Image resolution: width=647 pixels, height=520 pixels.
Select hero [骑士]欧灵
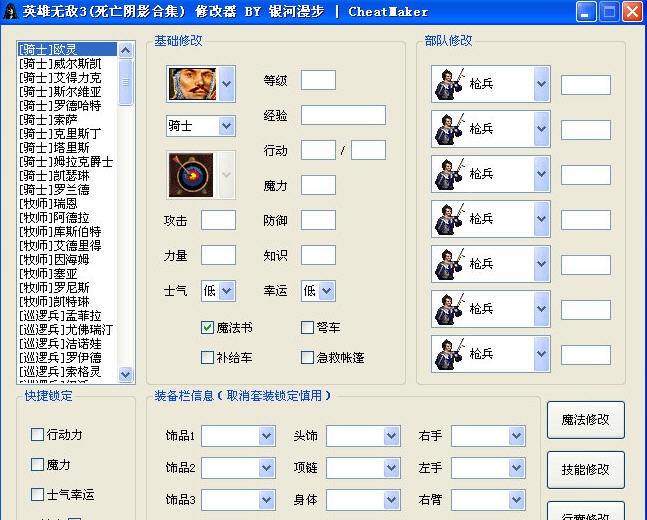[67, 50]
